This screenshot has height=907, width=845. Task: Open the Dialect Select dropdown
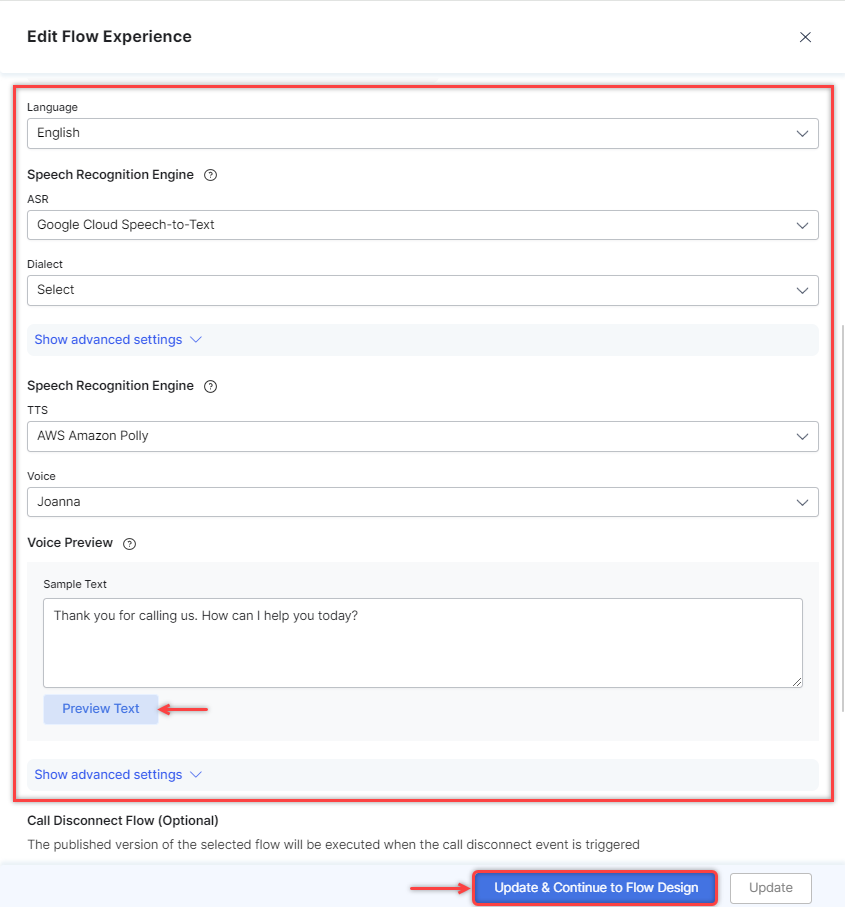[423, 290]
